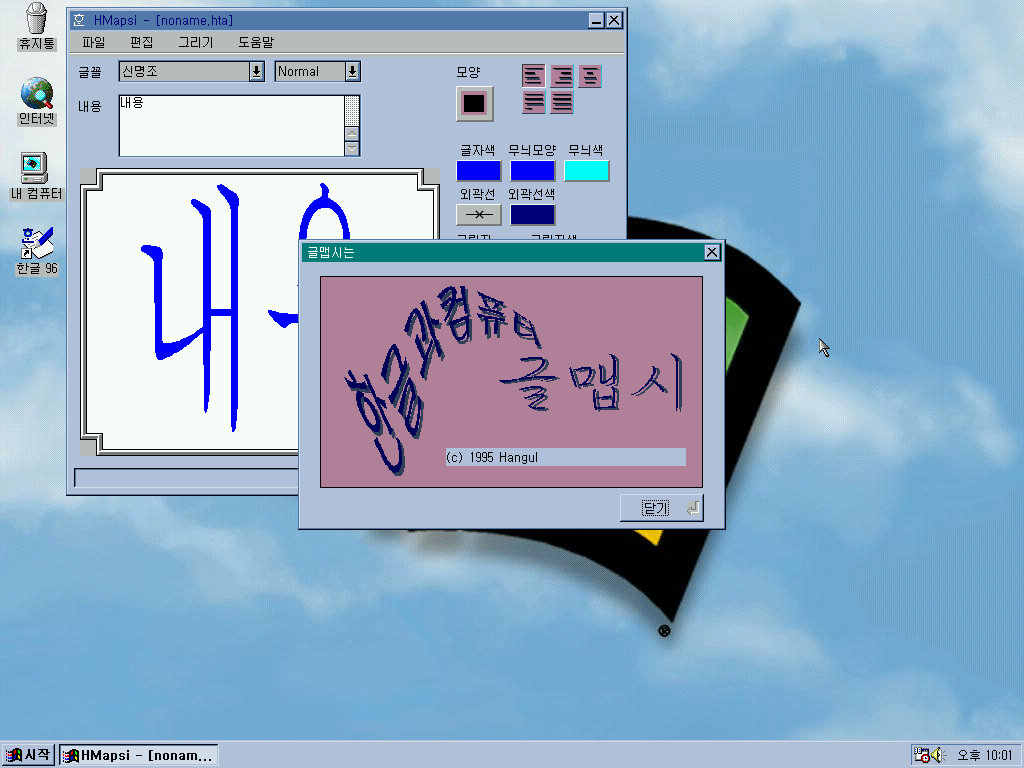This screenshot has height=768, width=1024.
Task: Expand the 글꼴 font dropdown (신명조)
Action: 257,71
